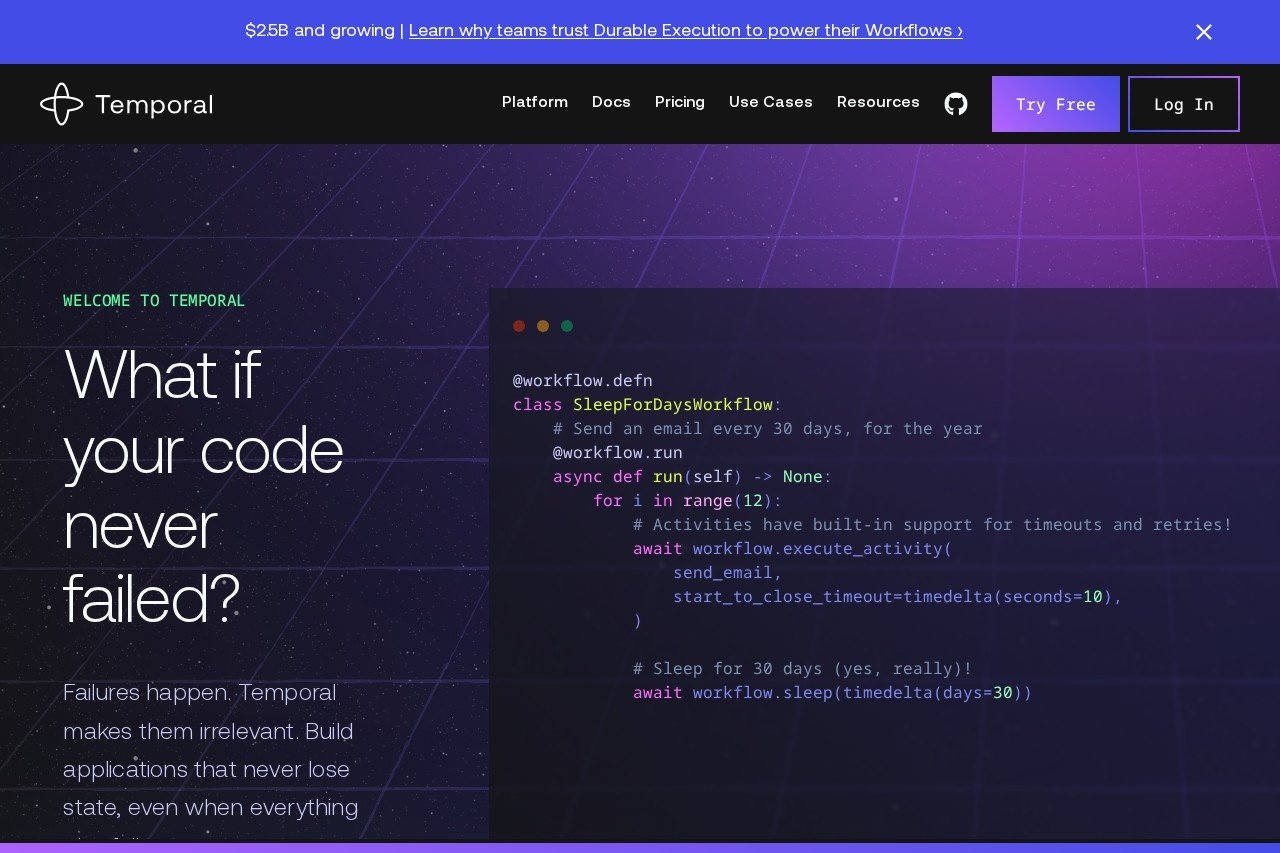Expand the Resources navigation menu

[878, 102]
